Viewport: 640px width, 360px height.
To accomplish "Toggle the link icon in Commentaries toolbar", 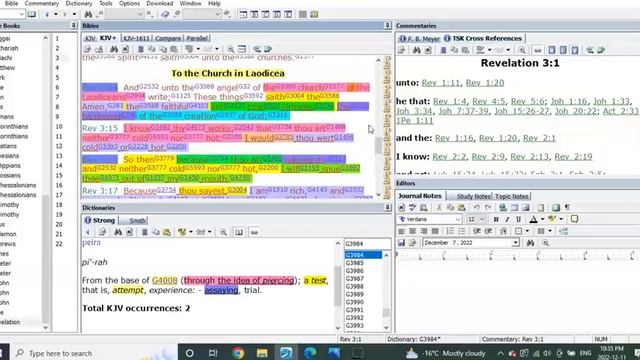I will click(x=538, y=50).
